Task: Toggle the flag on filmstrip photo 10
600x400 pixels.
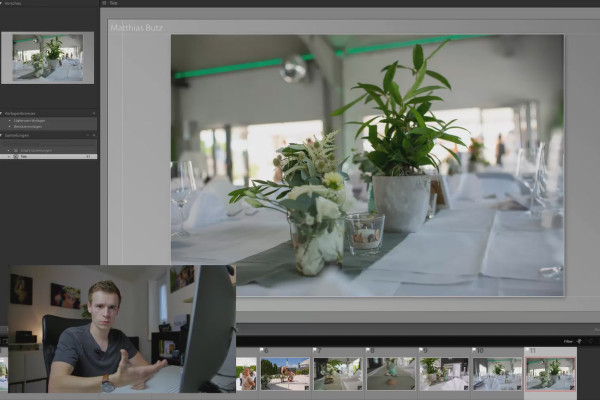Action: pos(474,350)
